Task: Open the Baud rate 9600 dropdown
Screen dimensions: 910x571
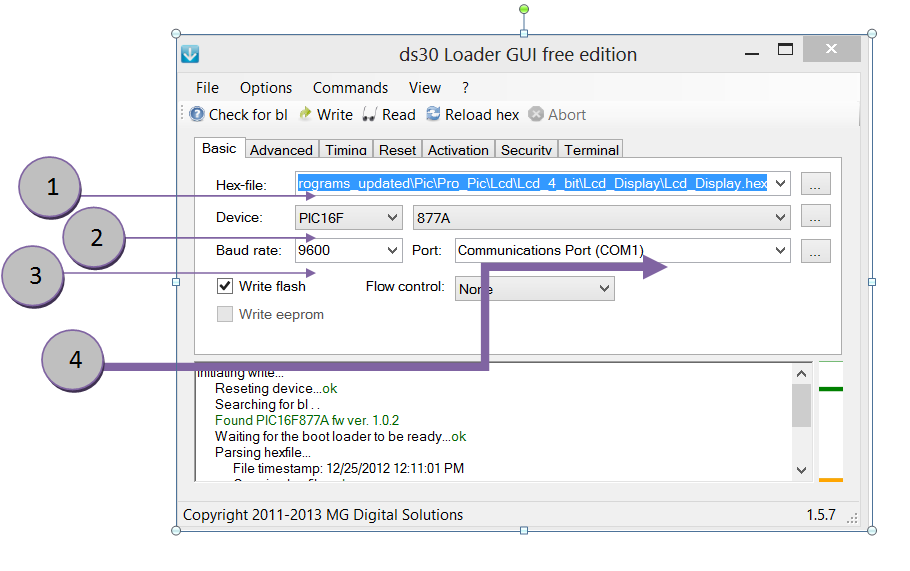Action: point(392,250)
